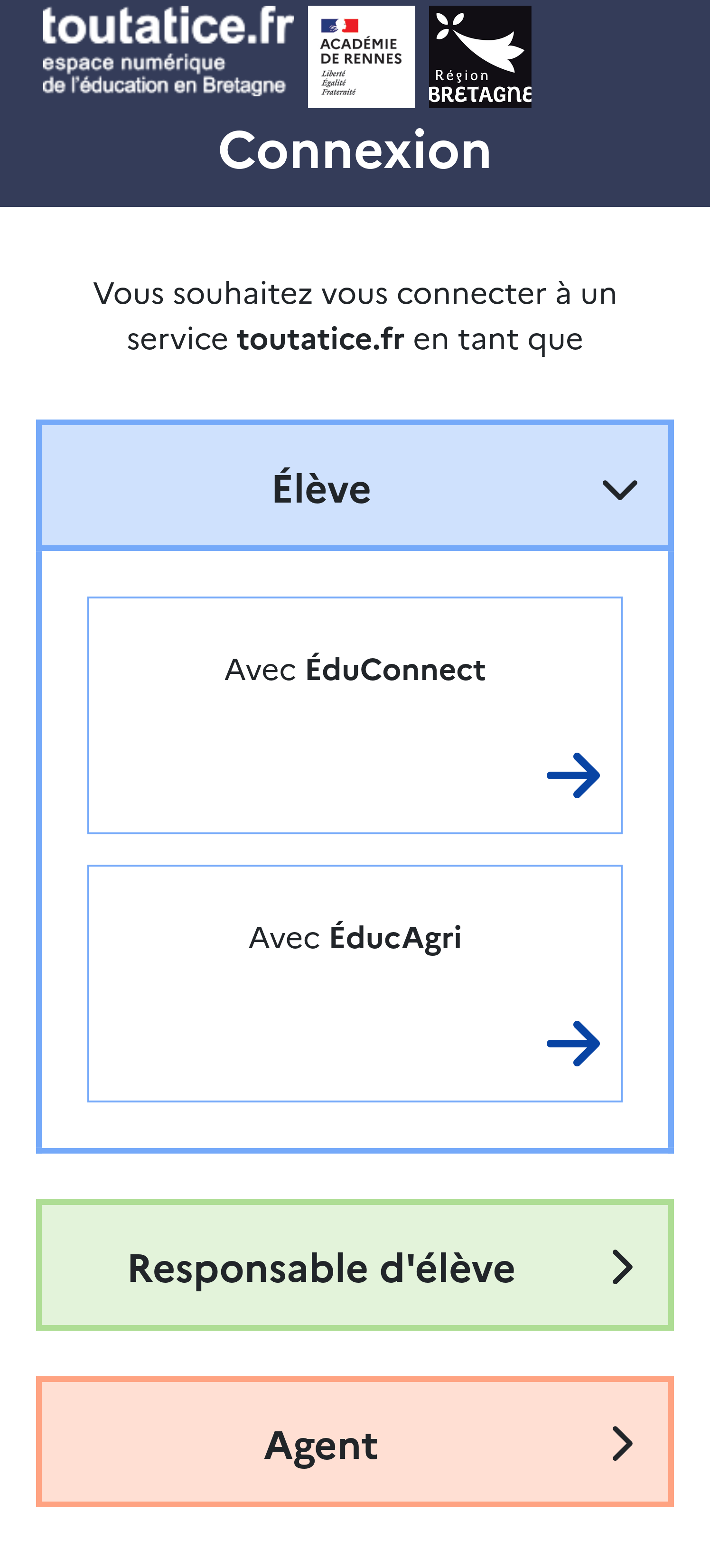The width and height of the screenshot is (710, 1568).
Task: Click the blue arrow in the ÉduConnect card
Action: (x=573, y=775)
